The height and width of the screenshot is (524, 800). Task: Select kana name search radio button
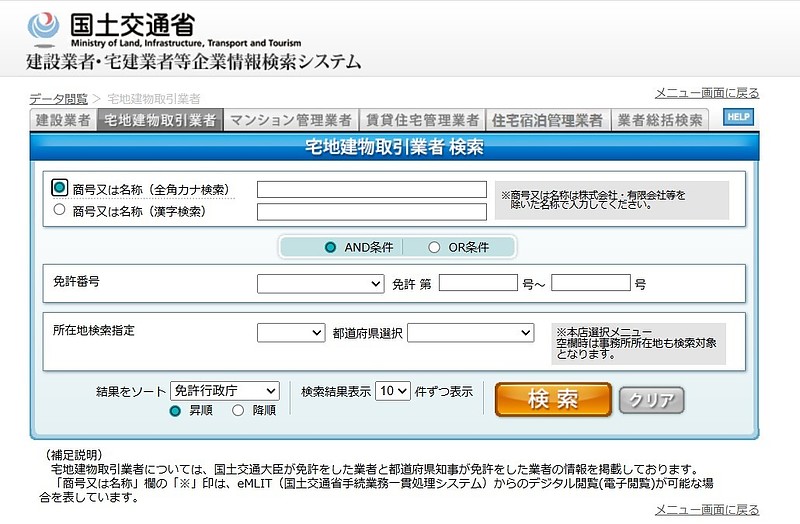click(x=60, y=188)
